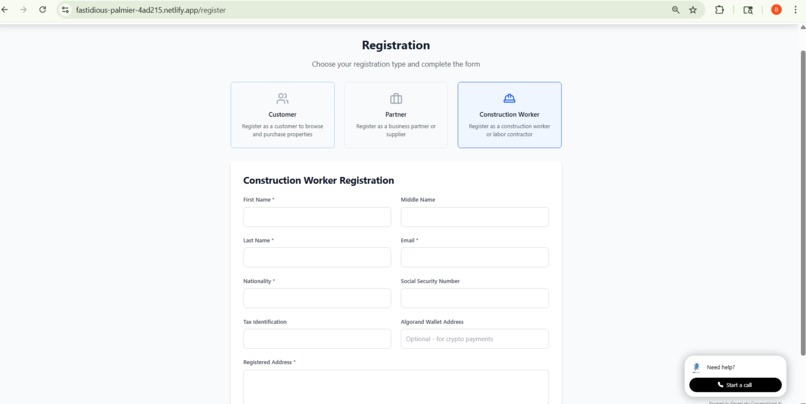The width and height of the screenshot is (806, 404).
Task: Open the tab search icon
Action: click(748, 10)
